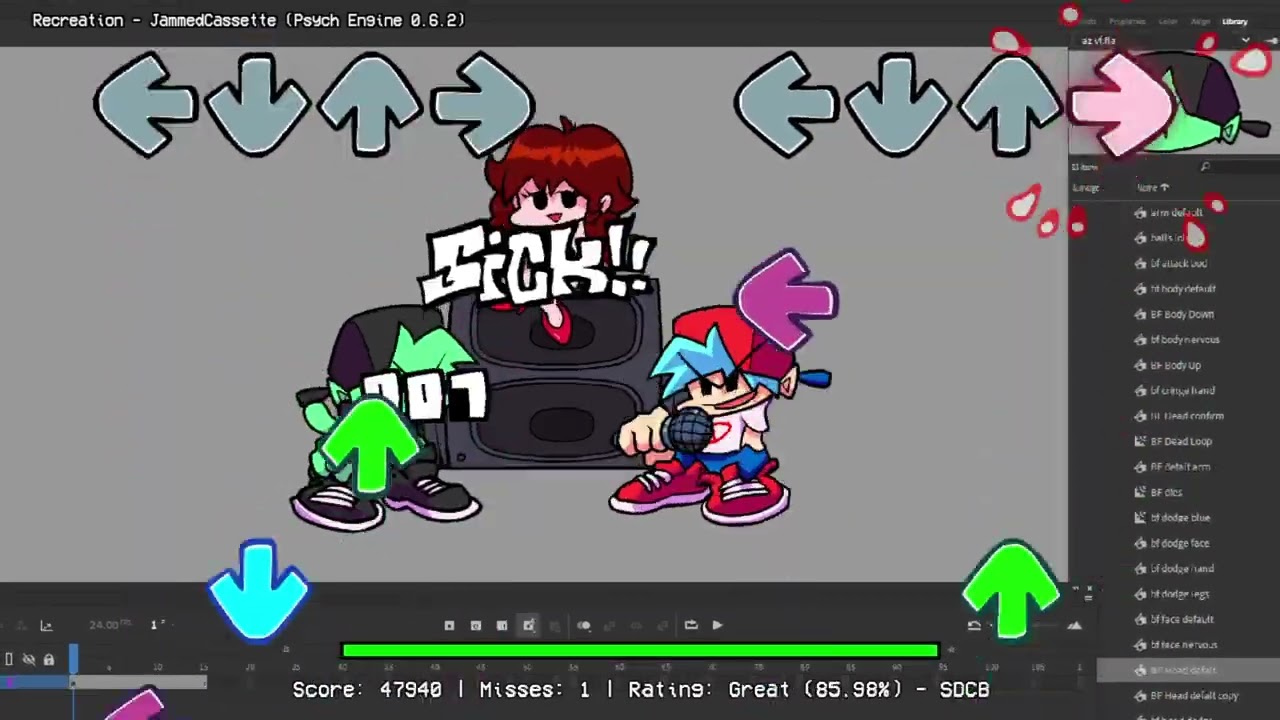Click the timeline graph icon near frame rate
Image resolution: width=1280 pixels, height=720 pixels.
tap(46, 626)
